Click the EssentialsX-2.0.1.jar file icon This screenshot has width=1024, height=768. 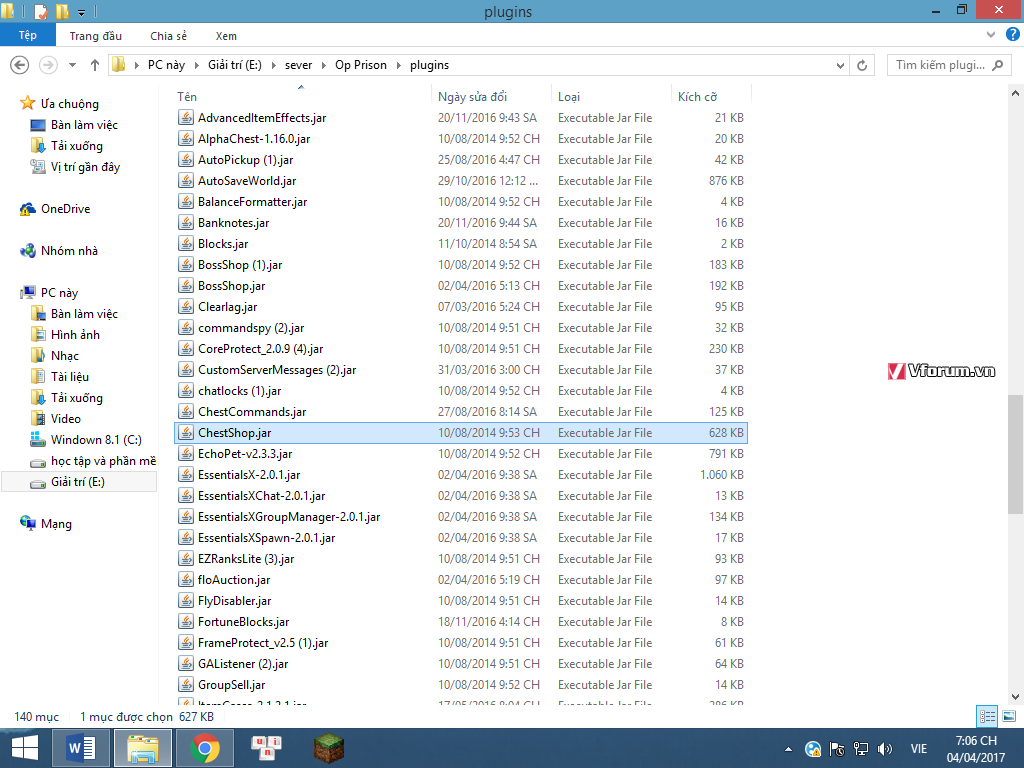(186, 475)
